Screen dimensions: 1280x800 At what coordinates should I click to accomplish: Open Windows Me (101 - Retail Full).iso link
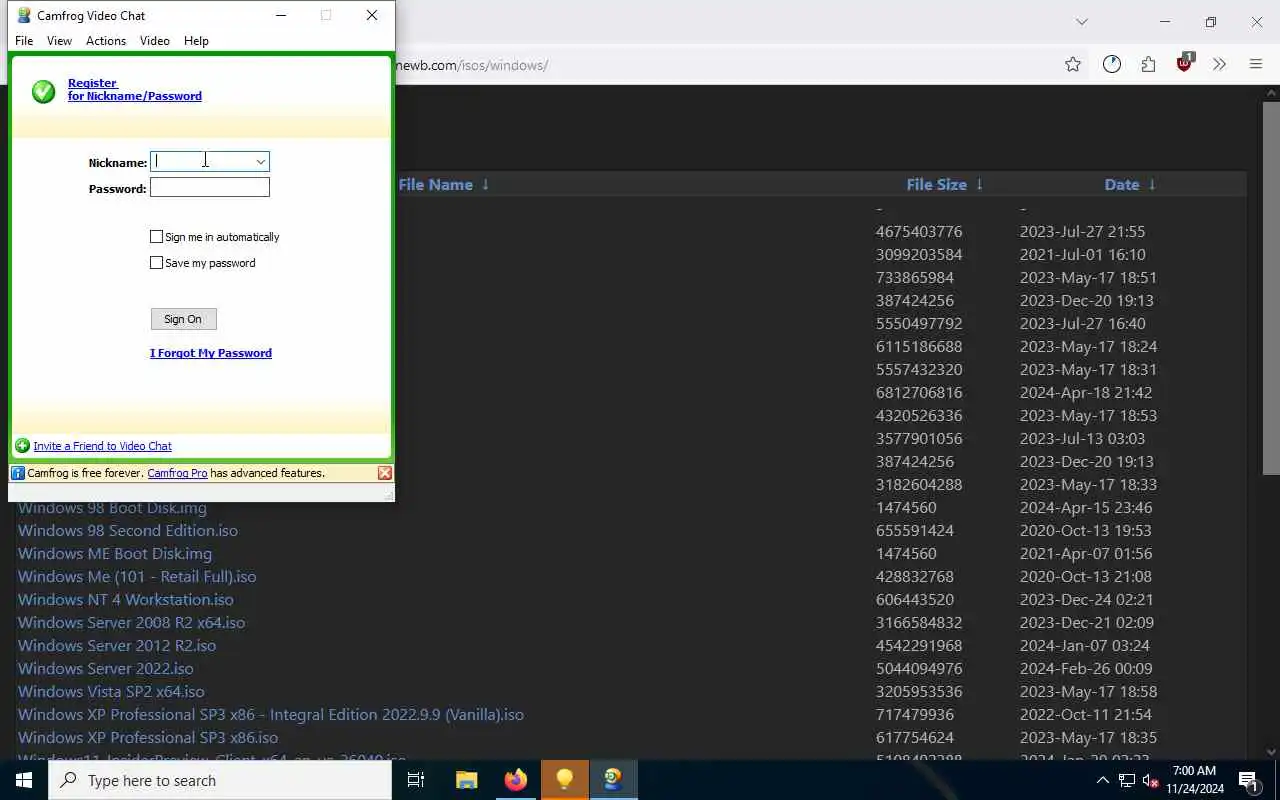coord(137,576)
